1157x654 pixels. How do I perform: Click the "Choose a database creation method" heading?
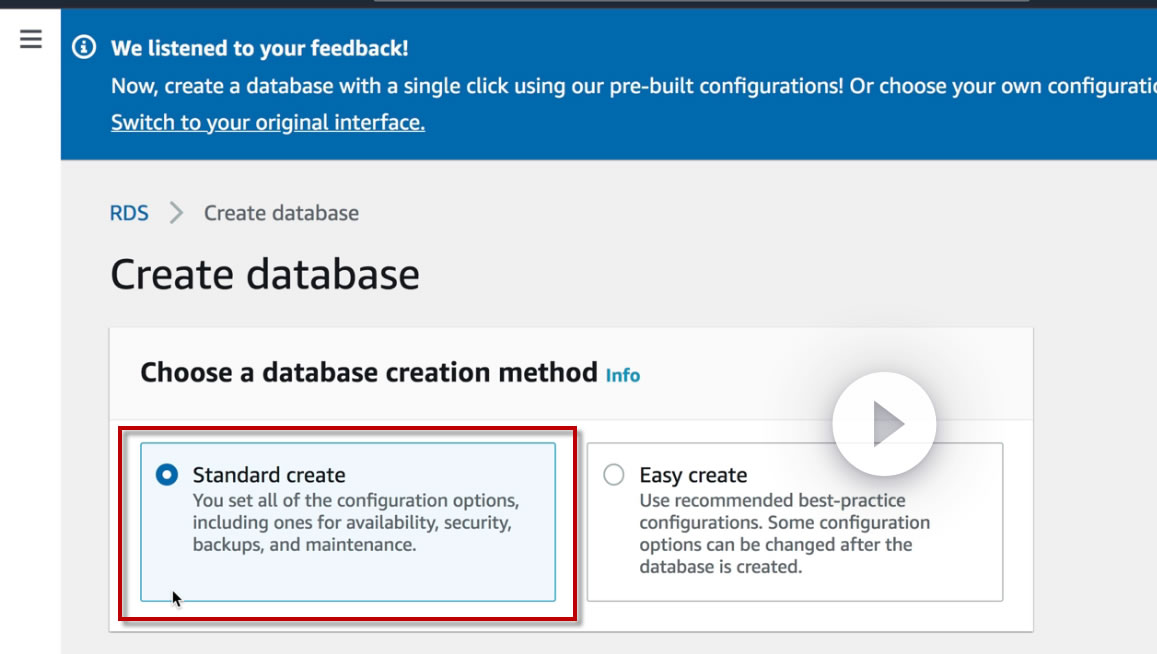tap(368, 373)
